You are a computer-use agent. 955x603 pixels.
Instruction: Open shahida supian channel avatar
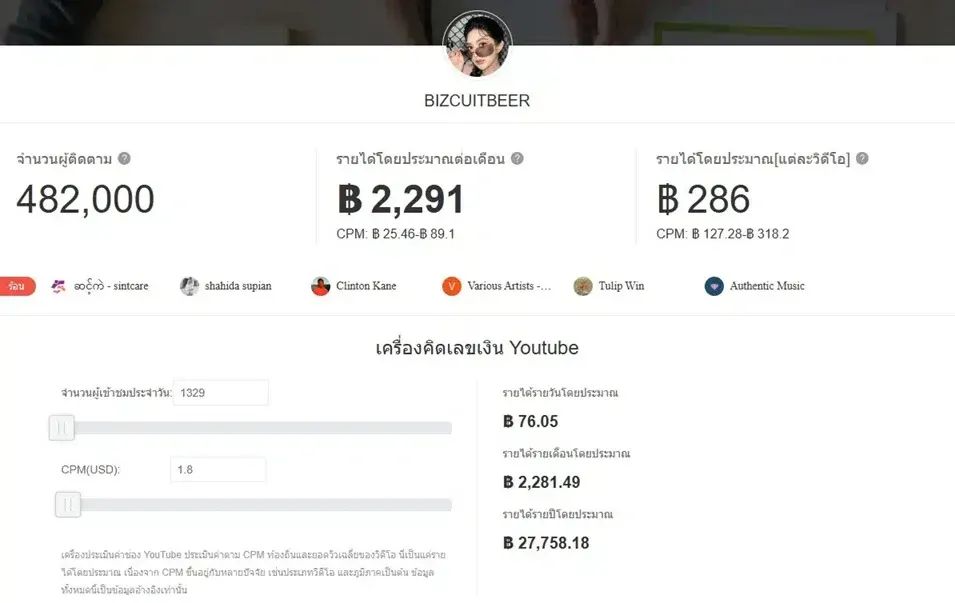(189, 286)
